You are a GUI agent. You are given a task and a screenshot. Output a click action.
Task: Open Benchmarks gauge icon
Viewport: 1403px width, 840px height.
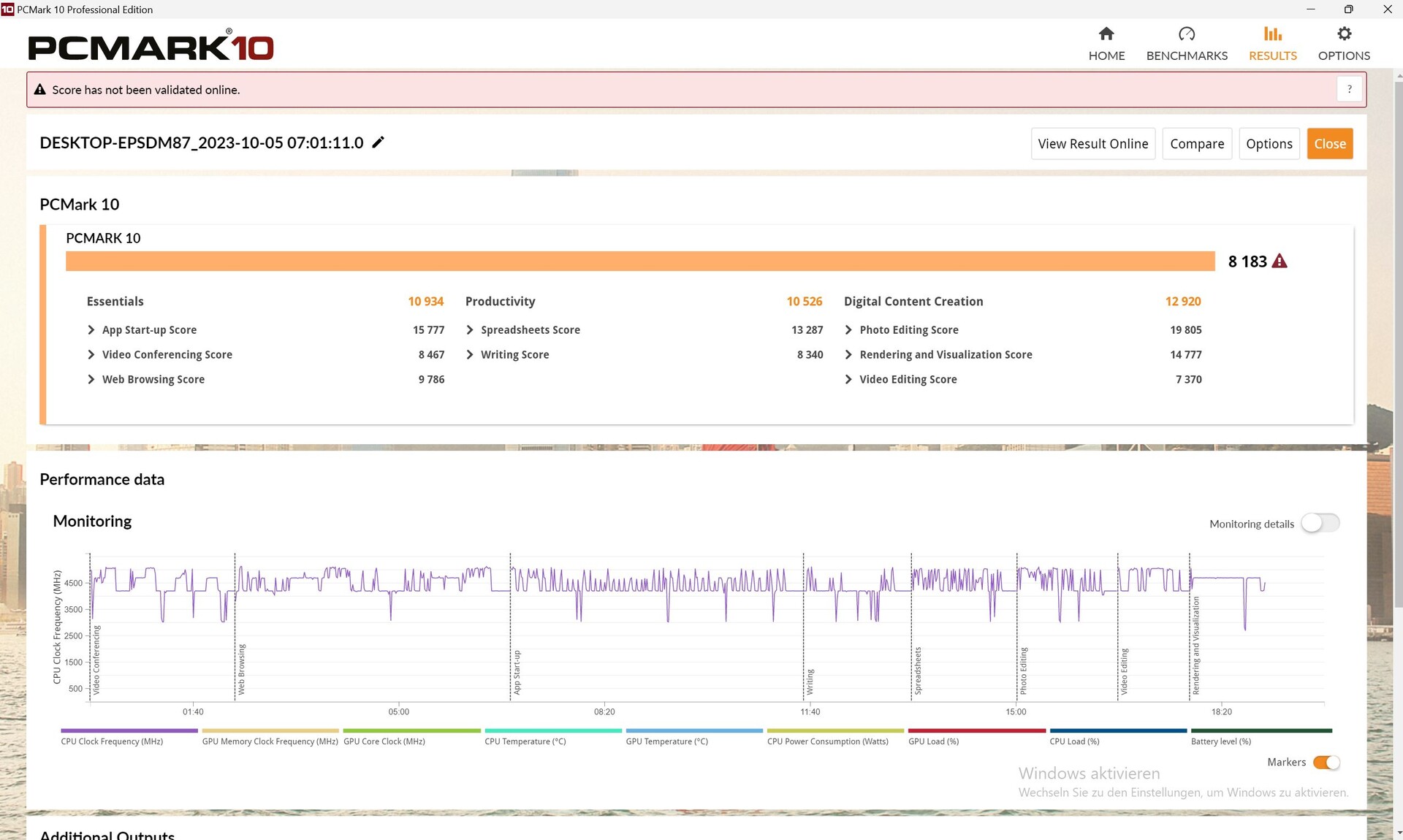[x=1186, y=34]
